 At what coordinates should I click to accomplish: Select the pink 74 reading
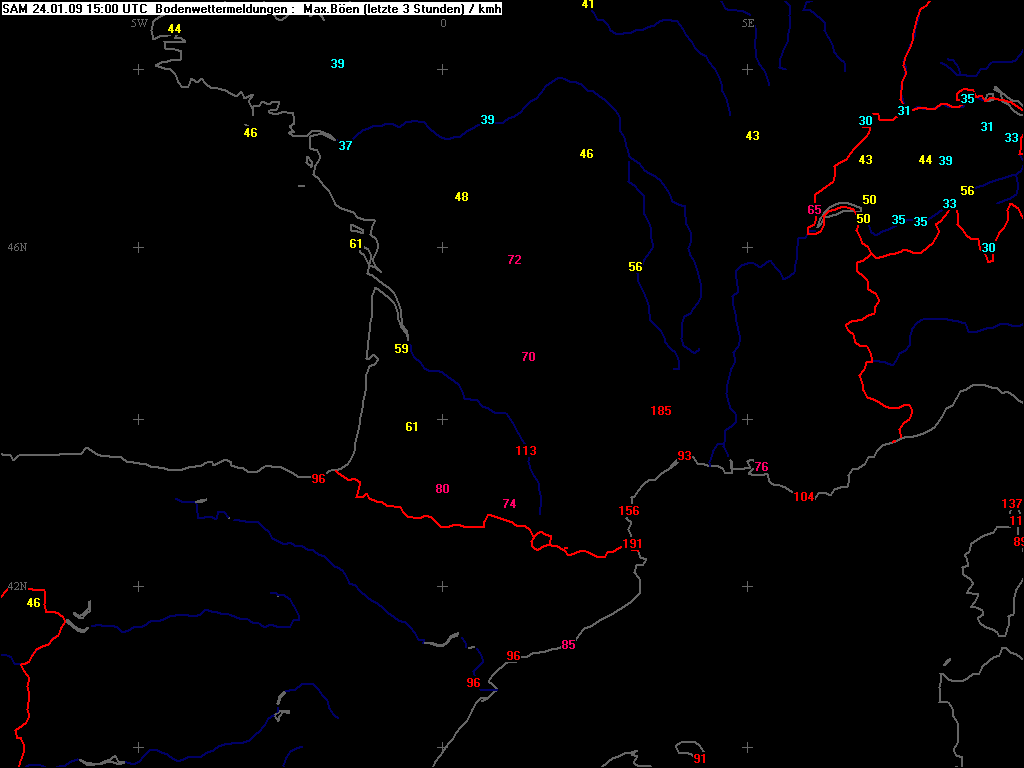(509, 504)
